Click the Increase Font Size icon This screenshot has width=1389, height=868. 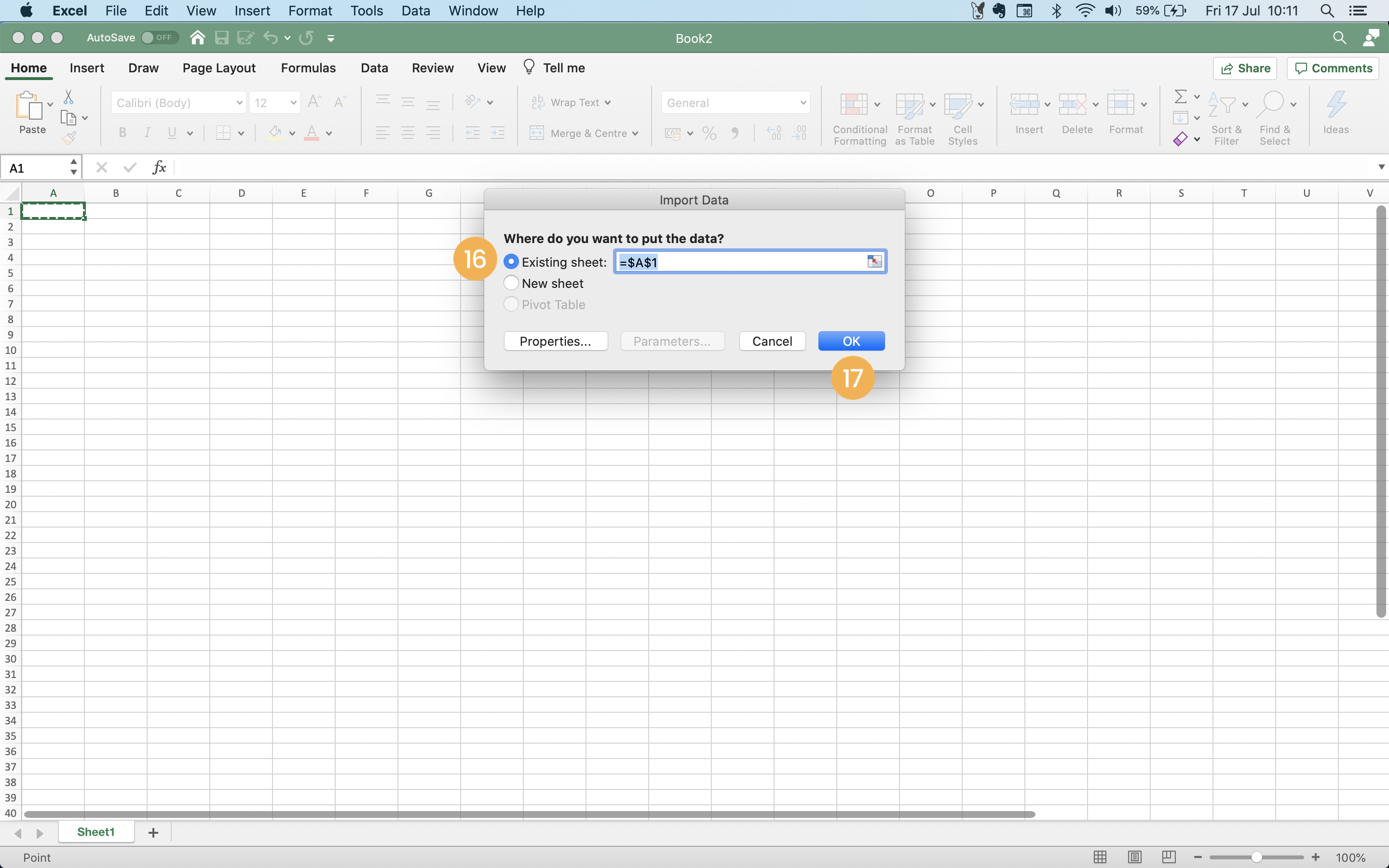tap(314, 102)
